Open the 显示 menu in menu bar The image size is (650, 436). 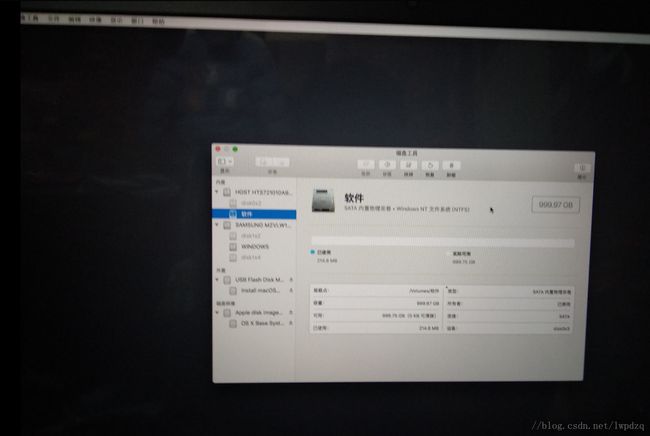(x=116, y=20)
